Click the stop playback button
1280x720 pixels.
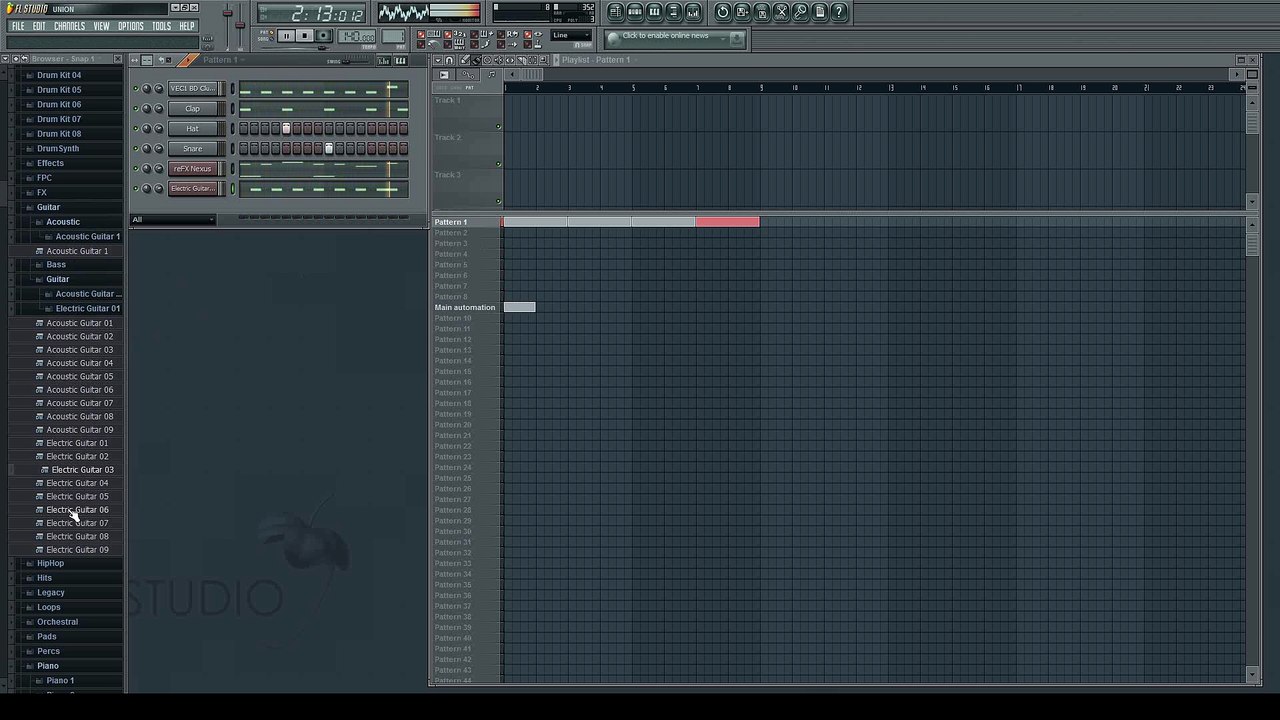click(x=305, y=36)
